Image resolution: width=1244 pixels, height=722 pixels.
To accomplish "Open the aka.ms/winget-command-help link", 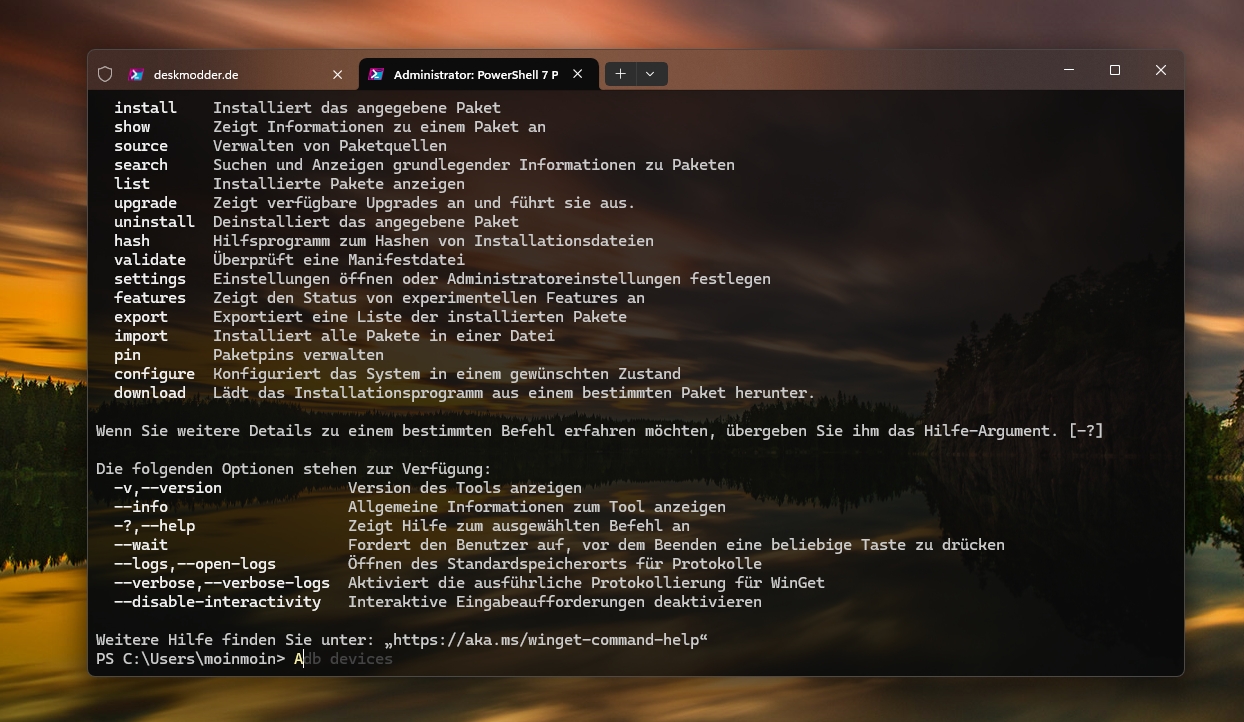I will 545,640.
